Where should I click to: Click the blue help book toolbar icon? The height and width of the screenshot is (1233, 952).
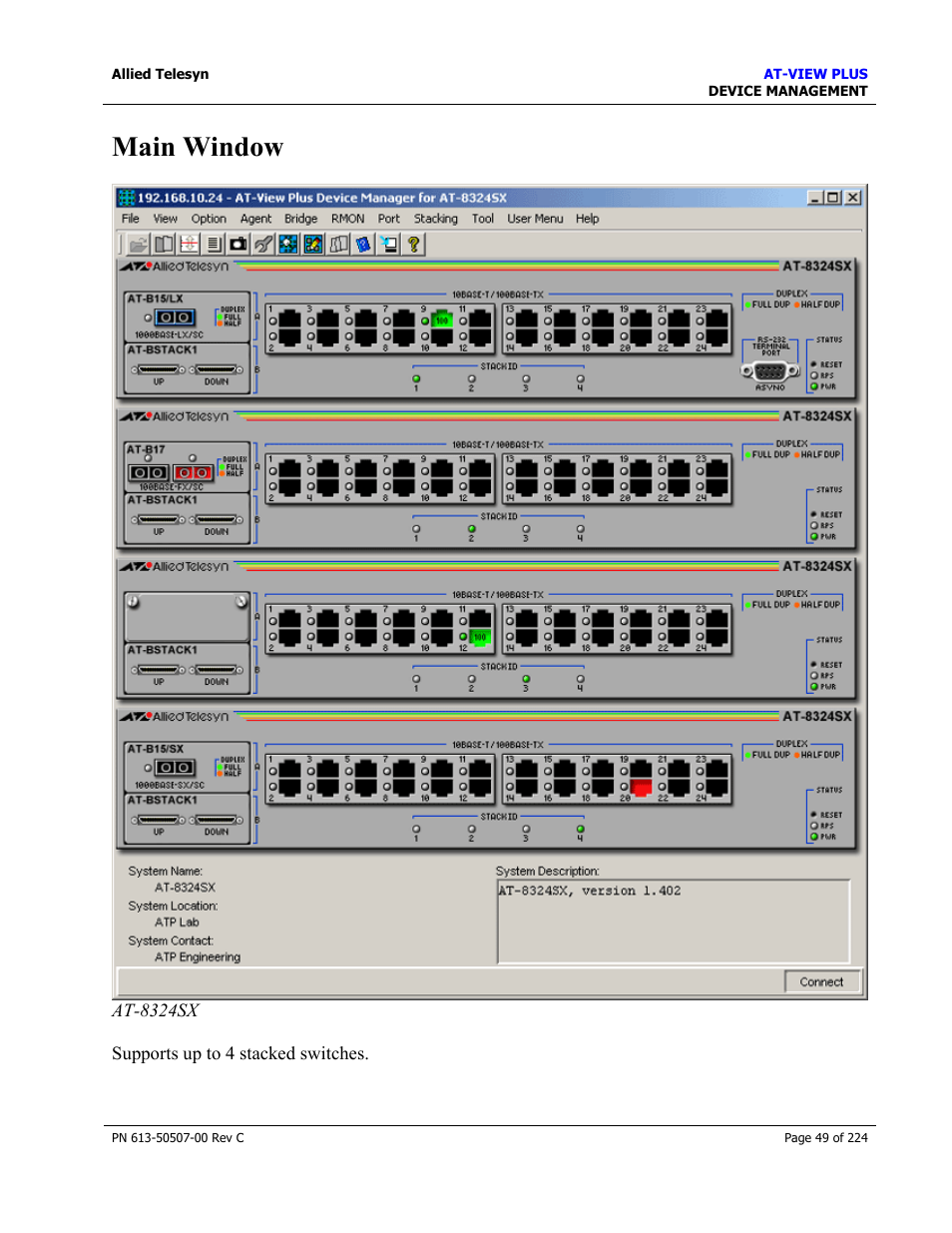tap(363, 244)
